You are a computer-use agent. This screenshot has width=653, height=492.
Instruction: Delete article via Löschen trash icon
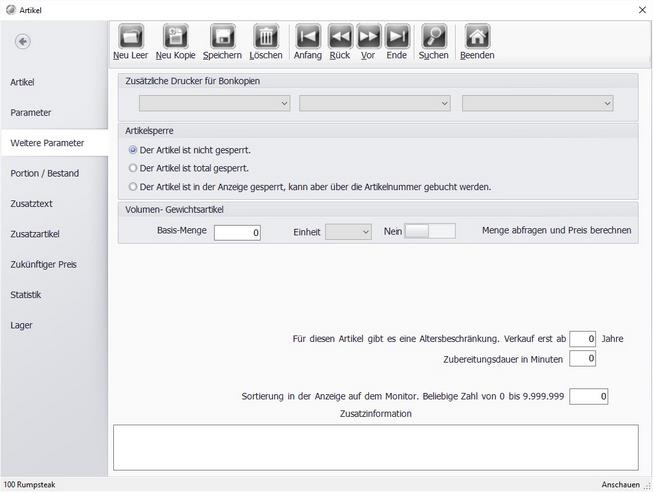(266, 37)
